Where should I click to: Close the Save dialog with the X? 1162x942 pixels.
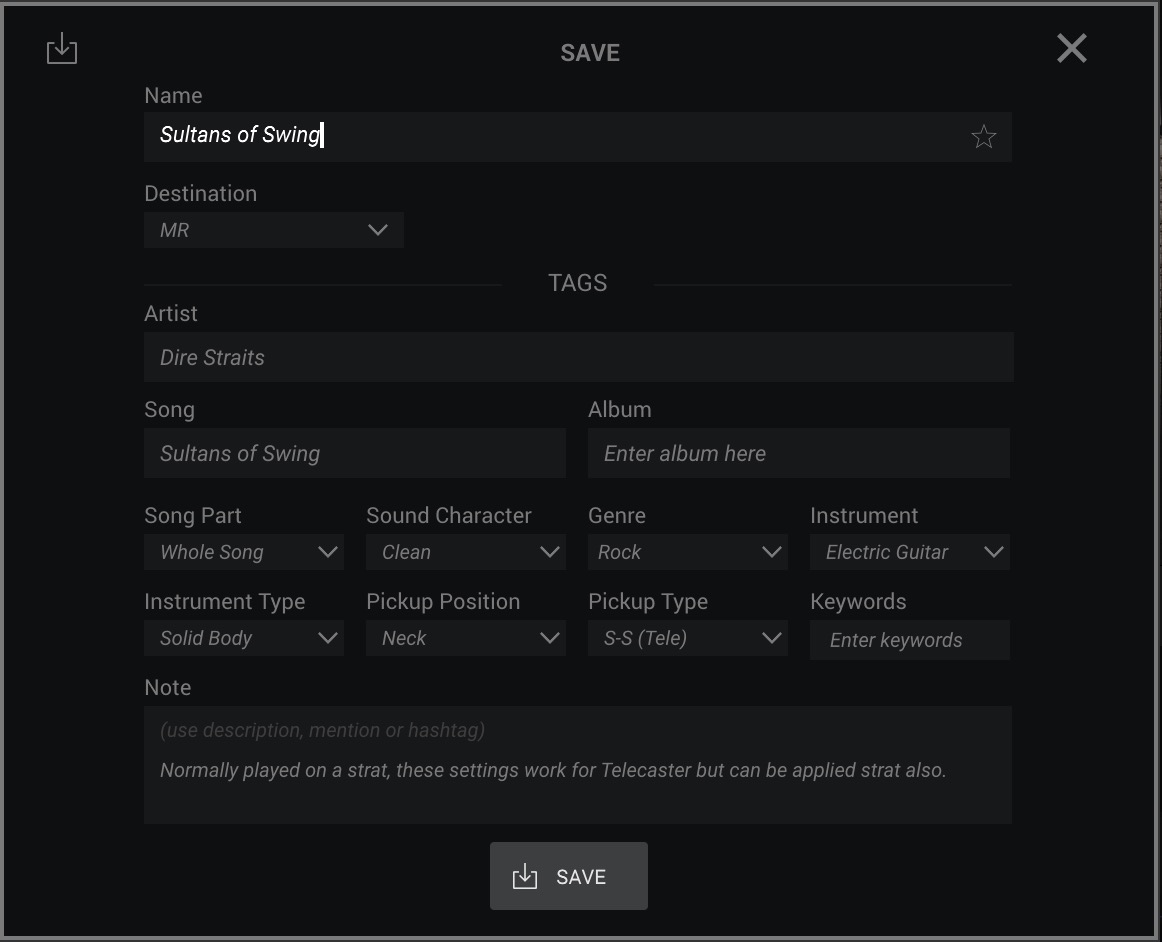(1072, 49)
